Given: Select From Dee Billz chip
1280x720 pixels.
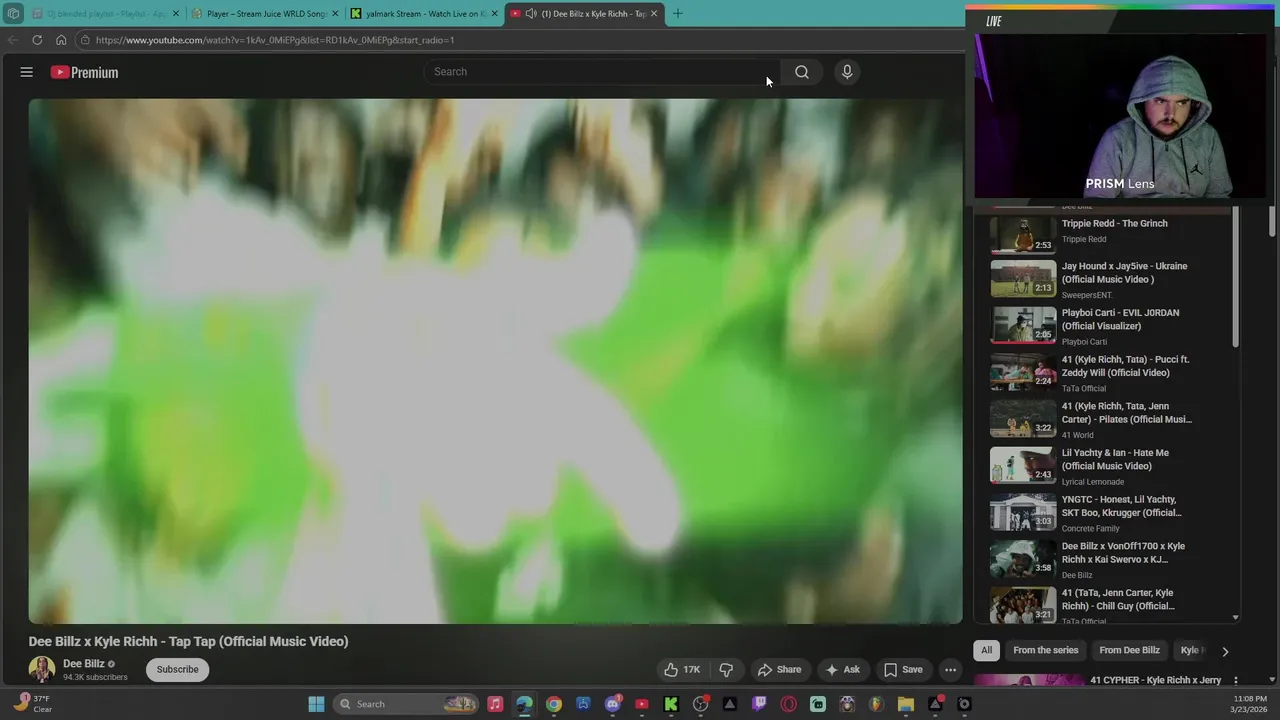Looking at the screenshot, I should tap(1129, 650).
